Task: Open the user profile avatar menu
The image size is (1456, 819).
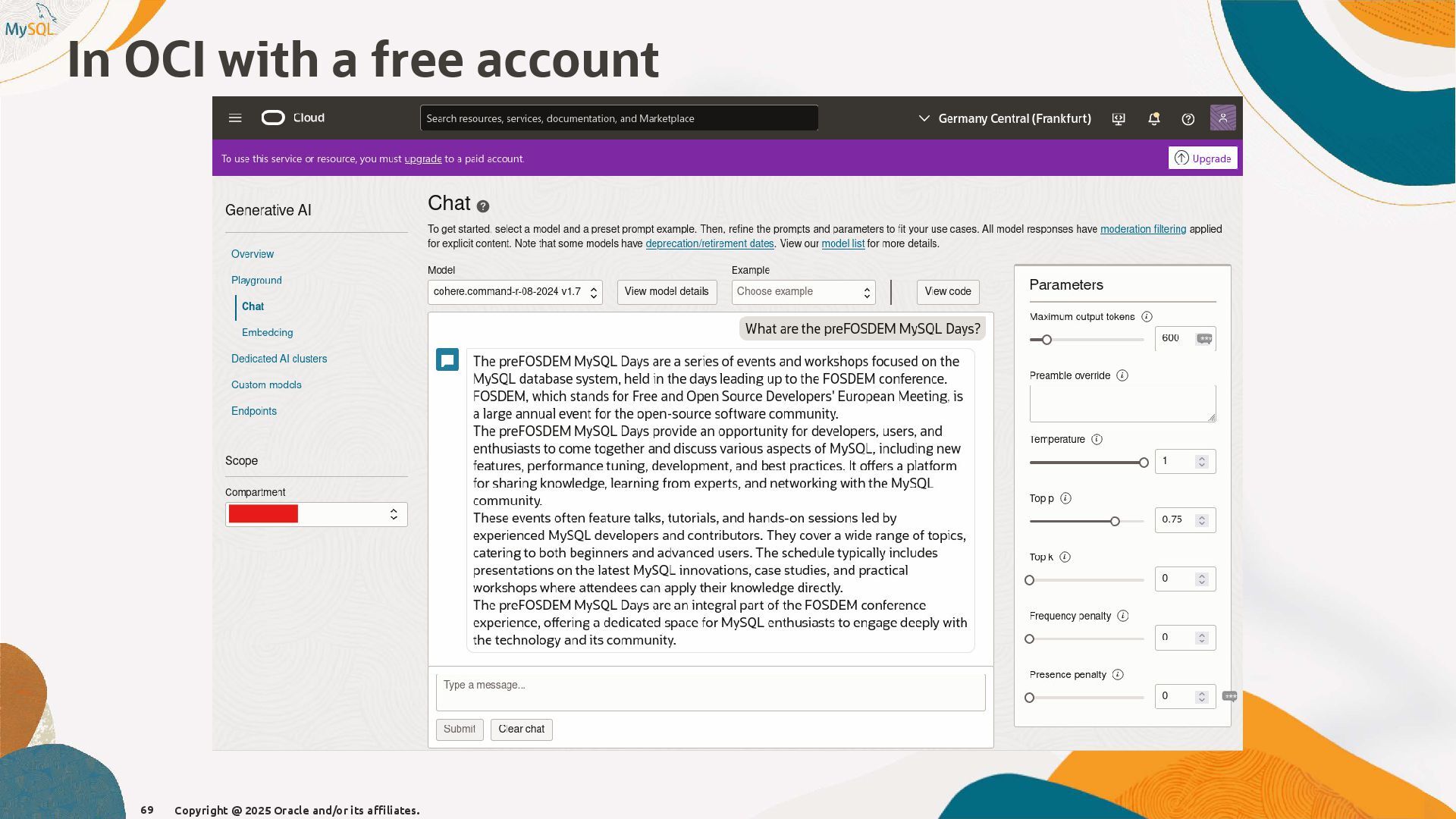Action: pyautogui.click(x=1222, y=118)
